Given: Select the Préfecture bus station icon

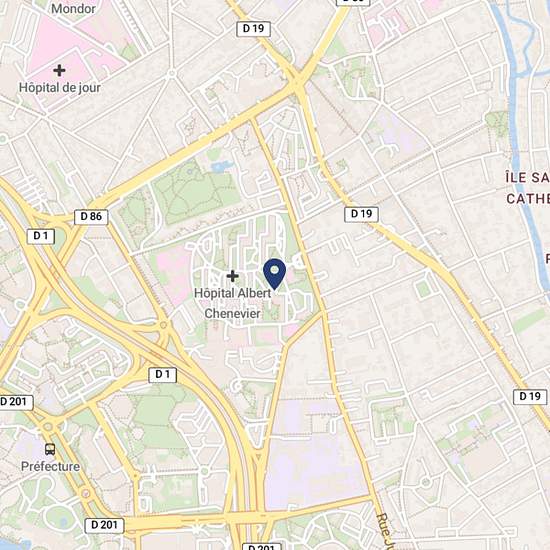Looking at the screenshot, I should [x=50, y=449].
